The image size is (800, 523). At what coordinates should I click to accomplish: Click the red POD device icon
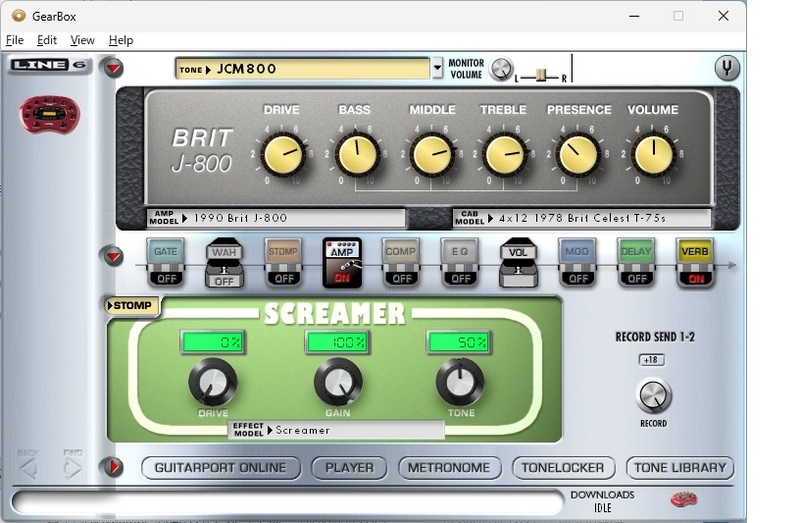pyautogui.click(x=49, y=113)
